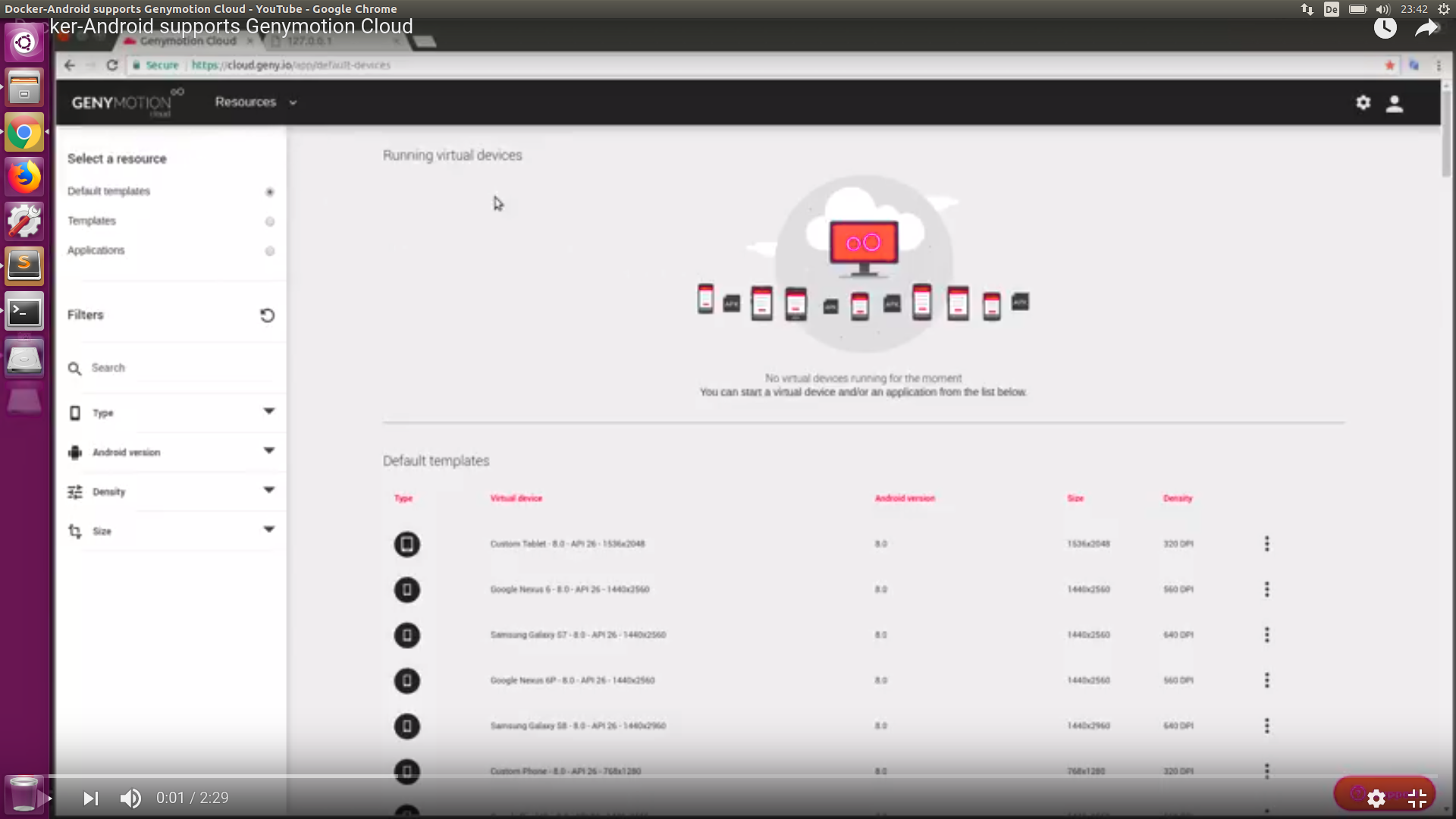Reset filters with the refresh icon
The width and height of the screenshot is (1456, 819).
[x=267, y=315]
